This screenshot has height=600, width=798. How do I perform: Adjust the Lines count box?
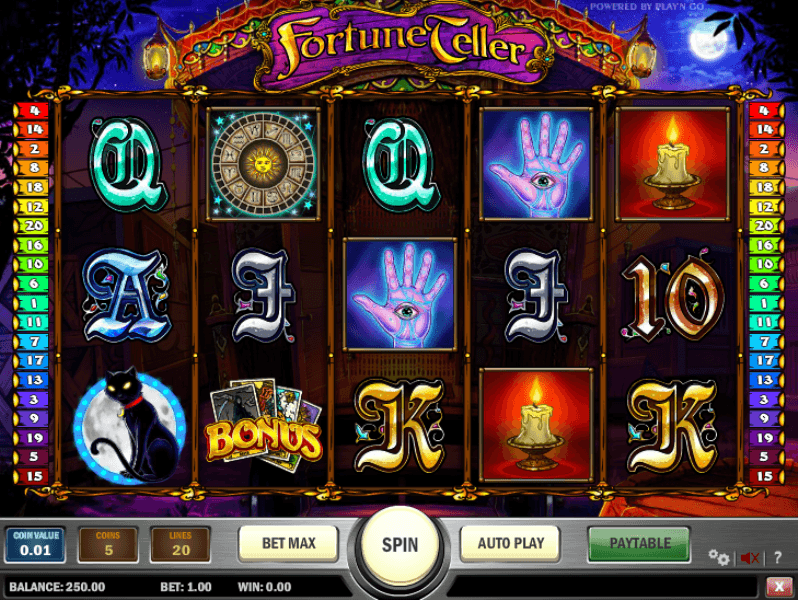click(x=180, y=544)
